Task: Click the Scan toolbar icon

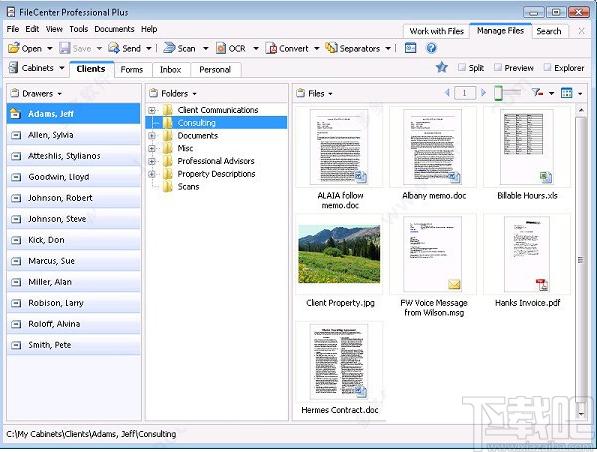Action: click(169, 48)
